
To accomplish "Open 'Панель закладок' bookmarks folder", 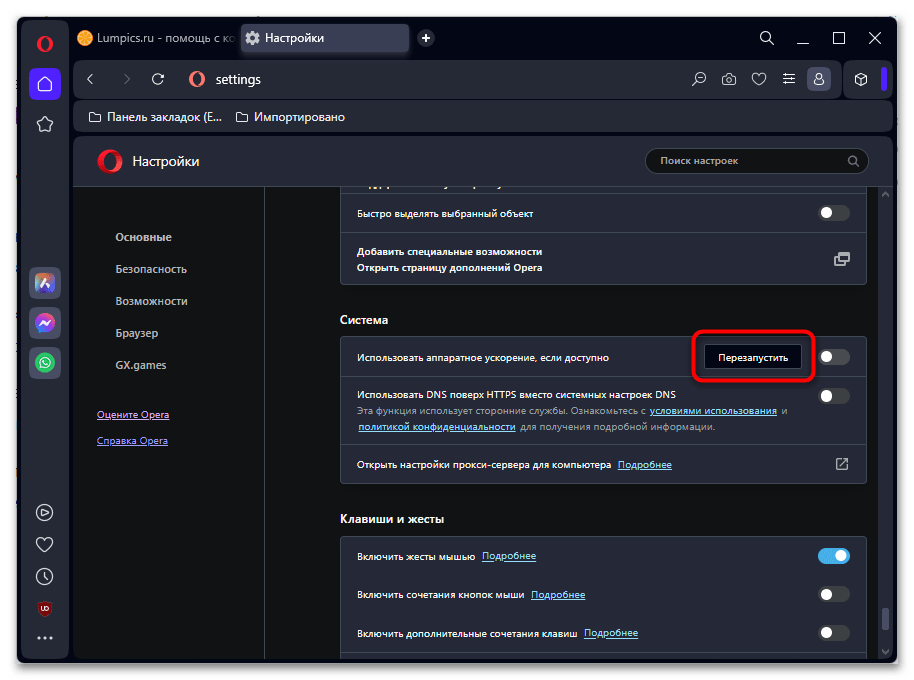I will pyautogui.click(x=155, y=117).
